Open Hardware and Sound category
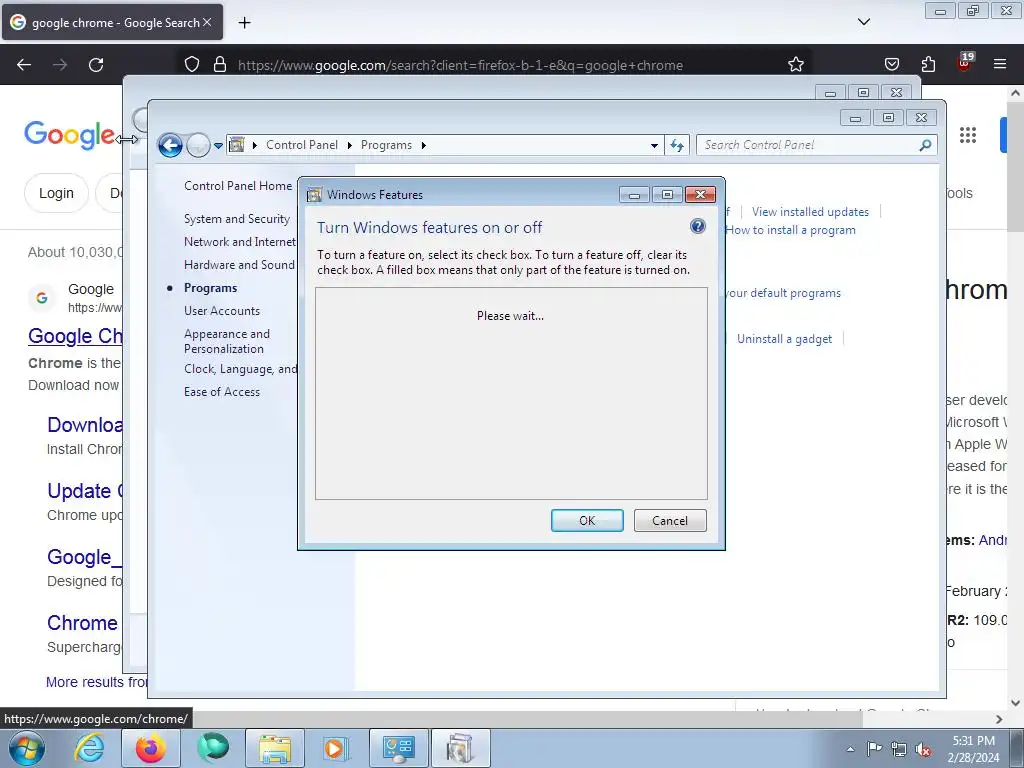 tap(239, 264)
